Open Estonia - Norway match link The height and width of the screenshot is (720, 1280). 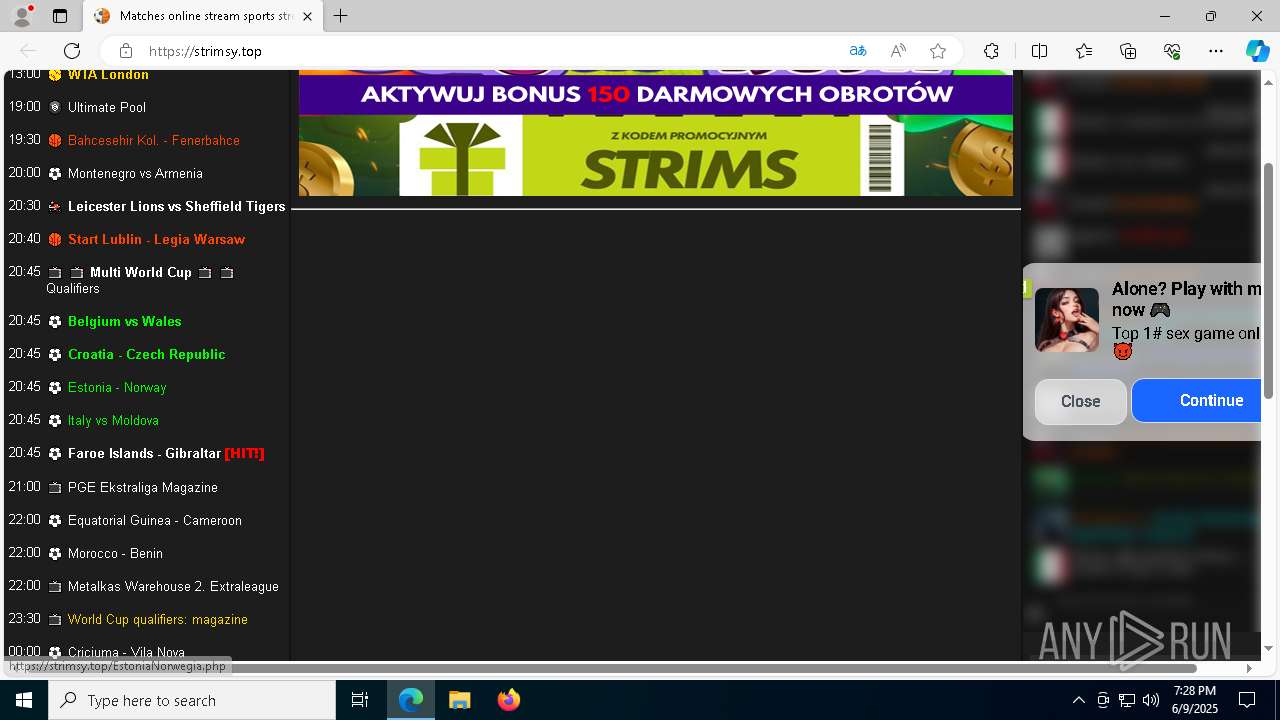tap(117, 387)
